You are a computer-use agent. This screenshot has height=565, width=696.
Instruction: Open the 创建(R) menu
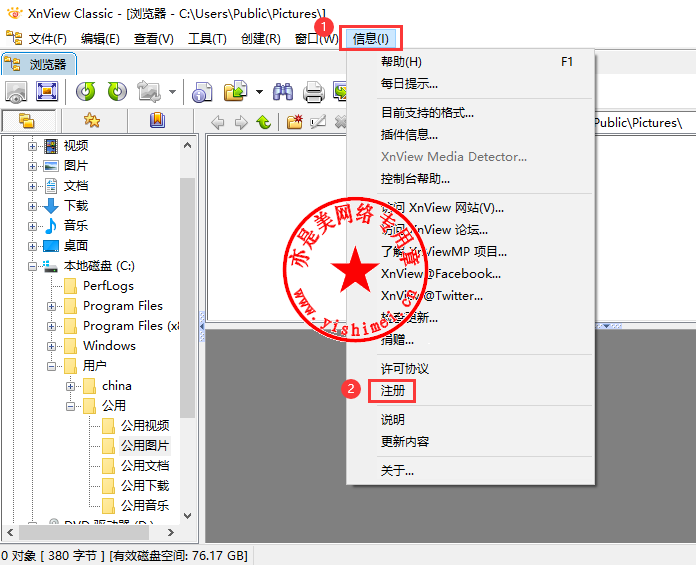261,39
